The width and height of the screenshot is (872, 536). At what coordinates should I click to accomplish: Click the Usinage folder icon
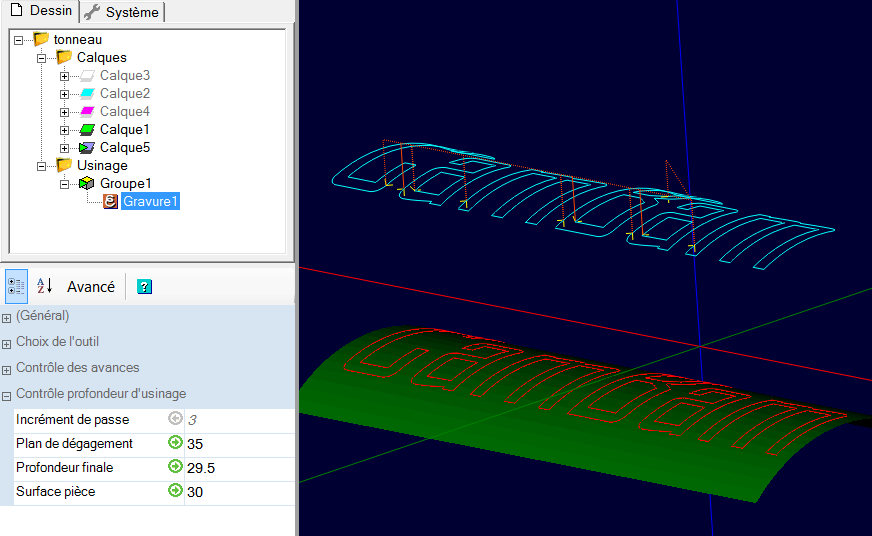tap(64, 165)
